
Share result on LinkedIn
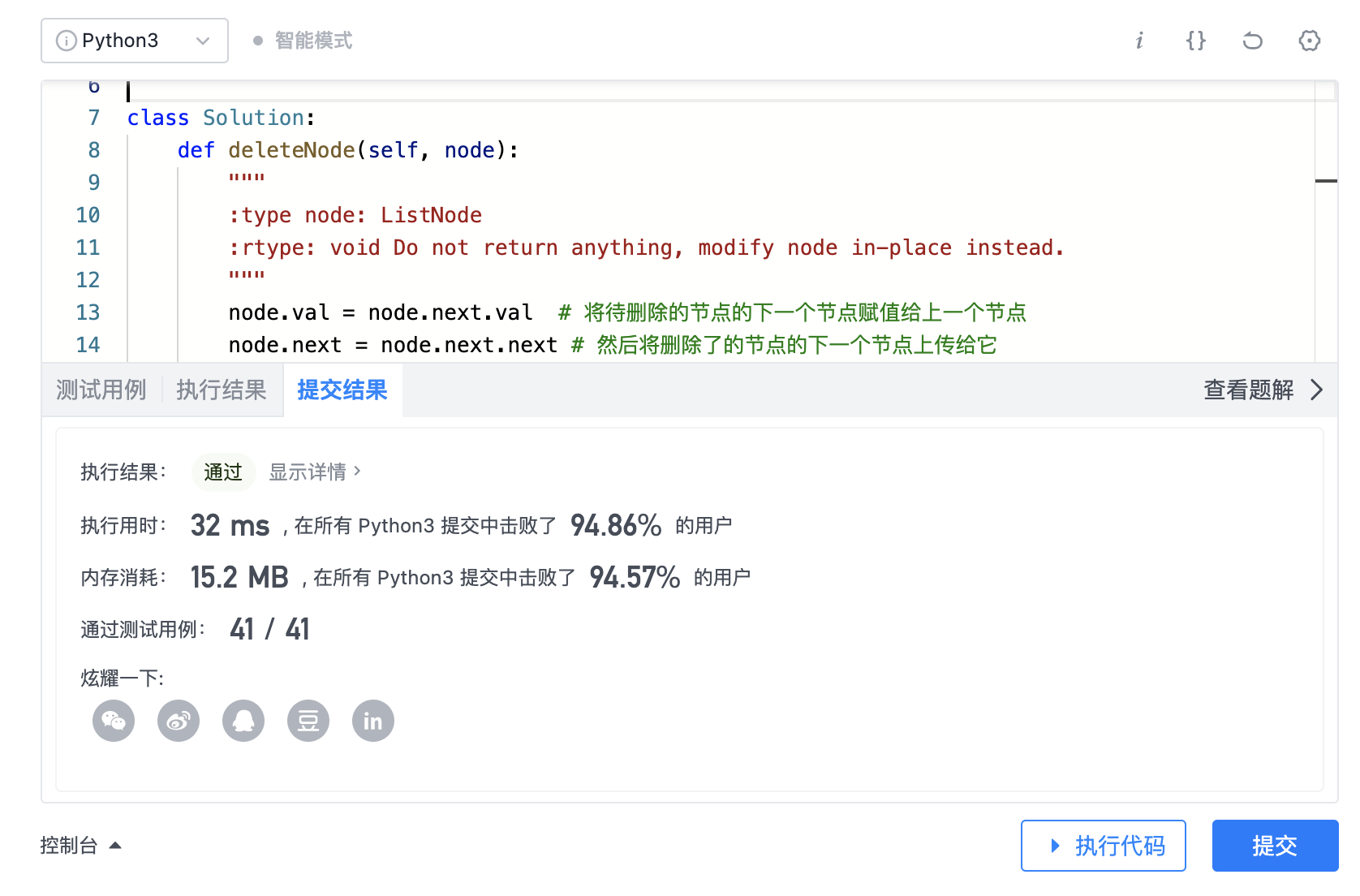[x=373, y=721]
